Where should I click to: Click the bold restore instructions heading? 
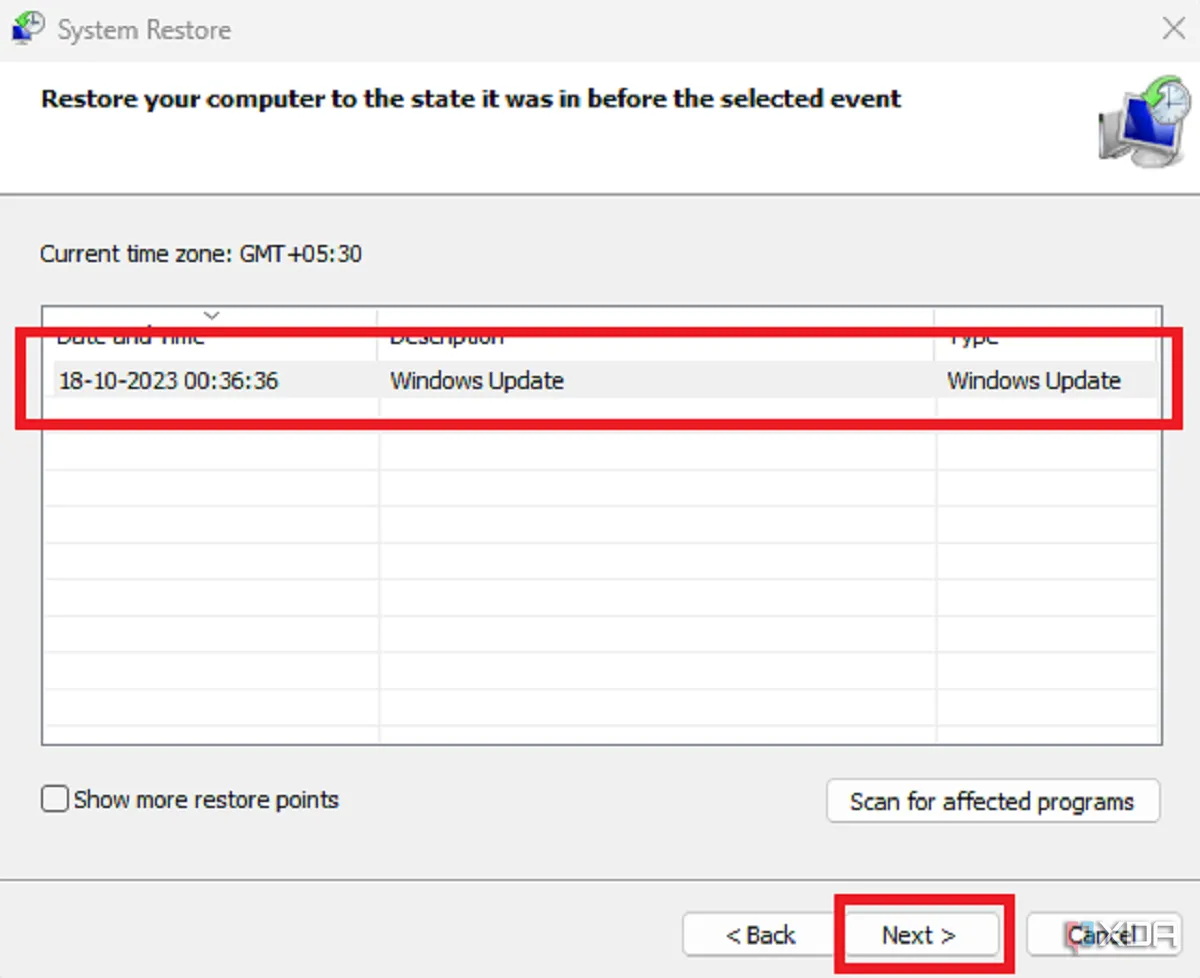(470, 98)
